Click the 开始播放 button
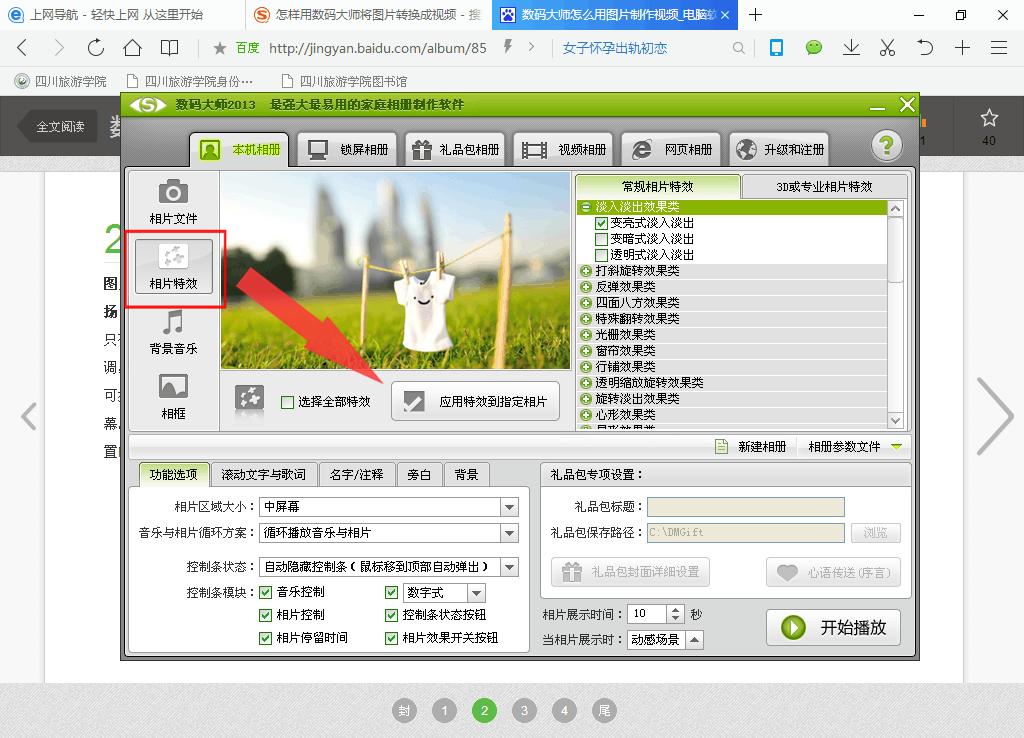Screen dimensions: 1024x738 [833, 628]
